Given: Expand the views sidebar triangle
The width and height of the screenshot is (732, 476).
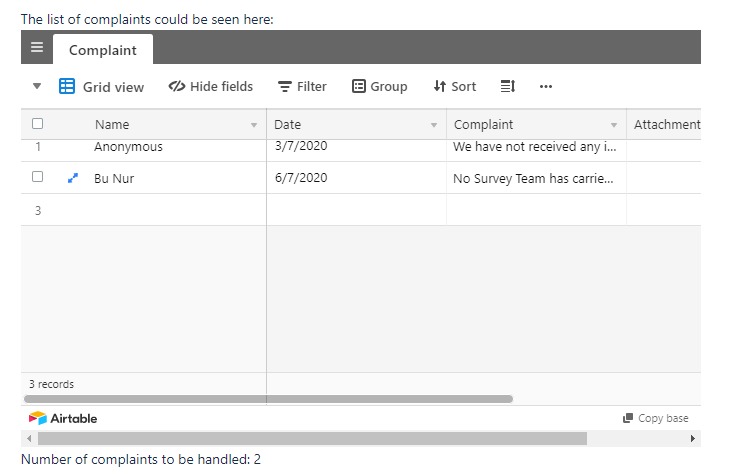Looking at the screenshot, I should (37, 86).
